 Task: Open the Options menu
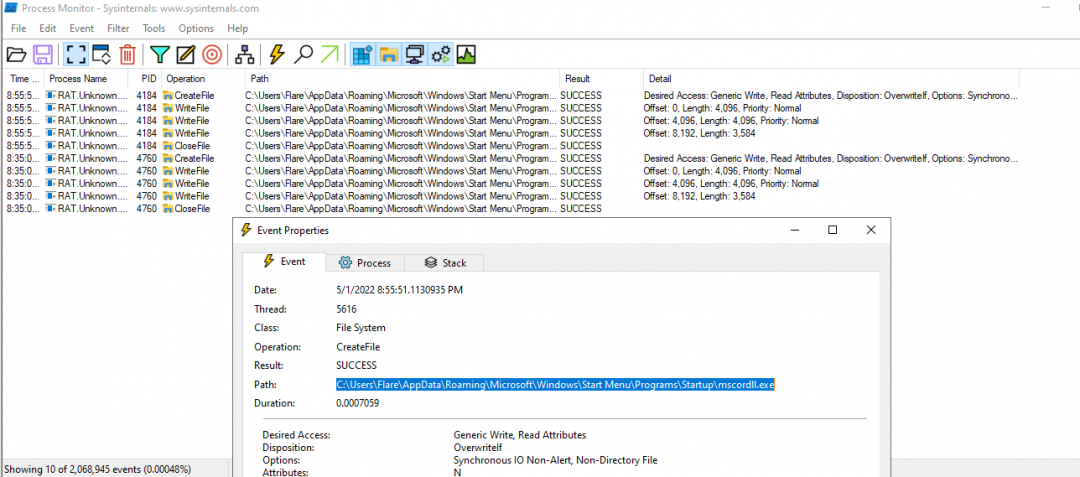196,28
